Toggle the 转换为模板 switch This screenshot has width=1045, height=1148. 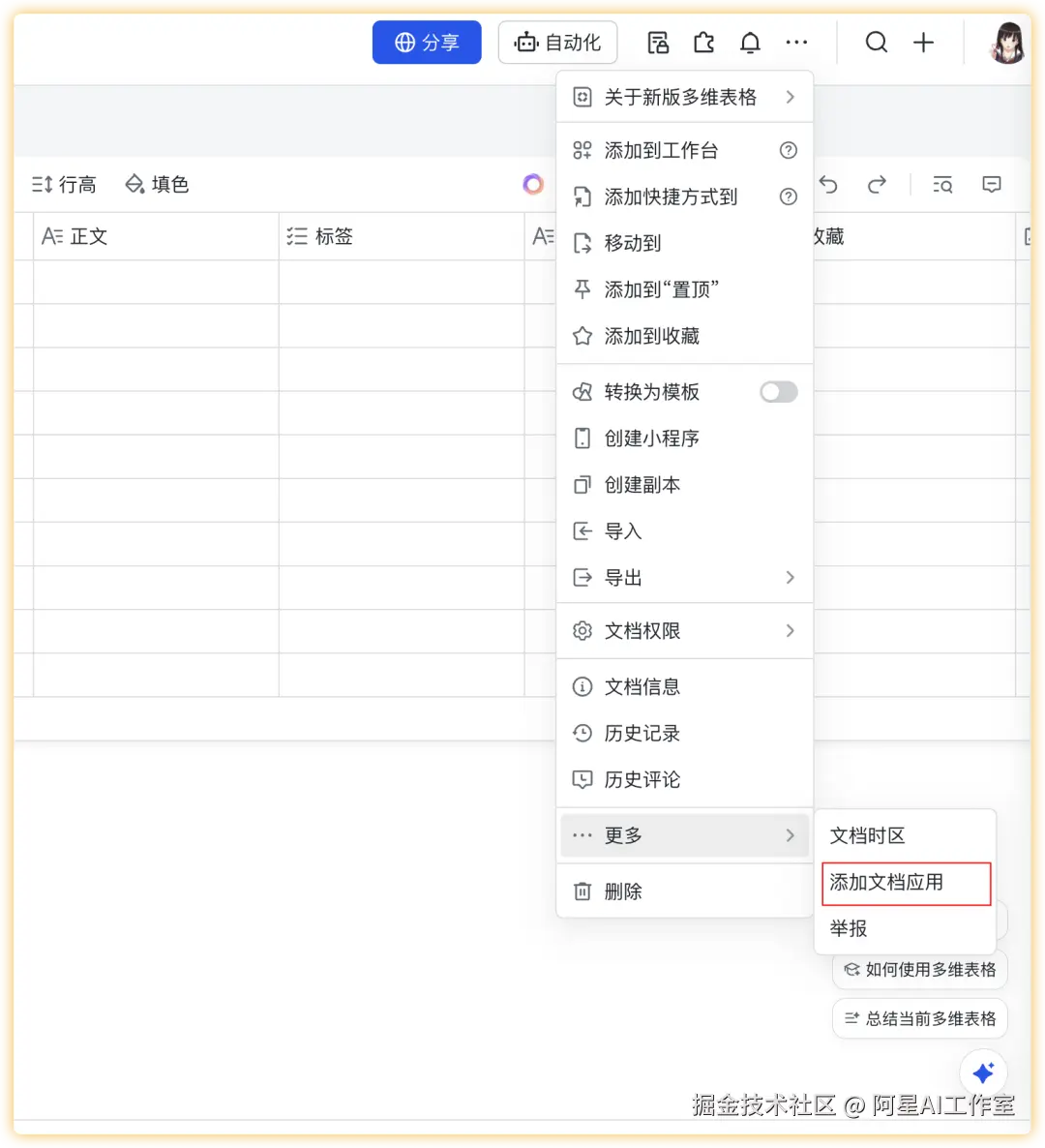pyautogui.click(x=778, y=392)
